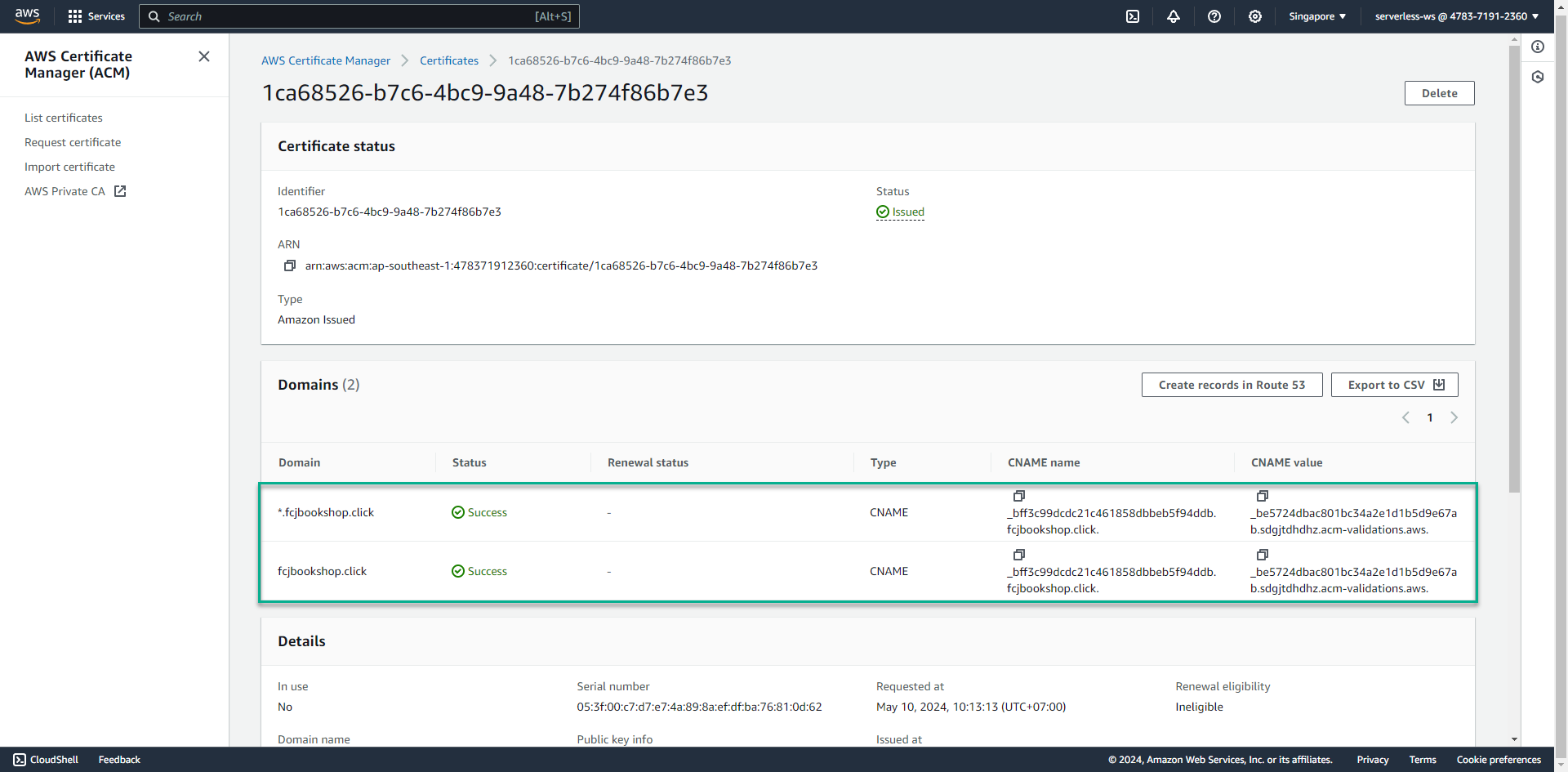Click the page vertical scrollbar thumb

pyautogui.click(x=1514, y=270)
